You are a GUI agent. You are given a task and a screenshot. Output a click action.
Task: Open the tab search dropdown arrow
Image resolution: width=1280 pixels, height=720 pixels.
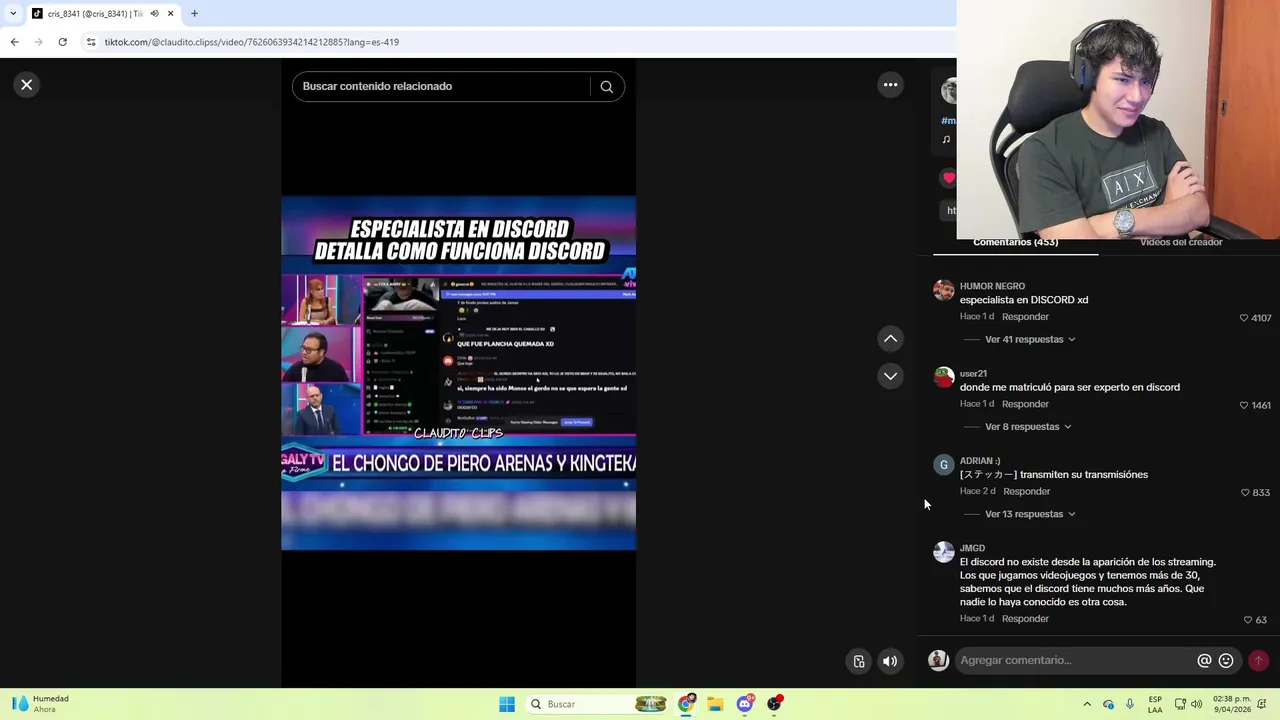[x=12, y=14]
